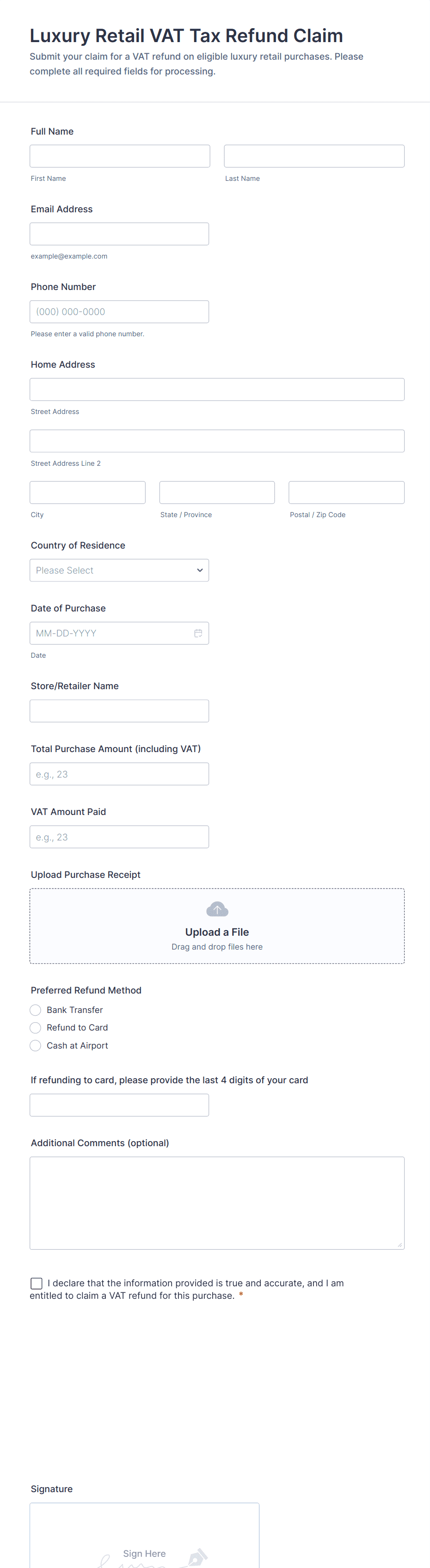The width and height of the screenshot is (430, 1568).
Task: Check the declaration agreement checkbox
Action: pos(37,1283)
